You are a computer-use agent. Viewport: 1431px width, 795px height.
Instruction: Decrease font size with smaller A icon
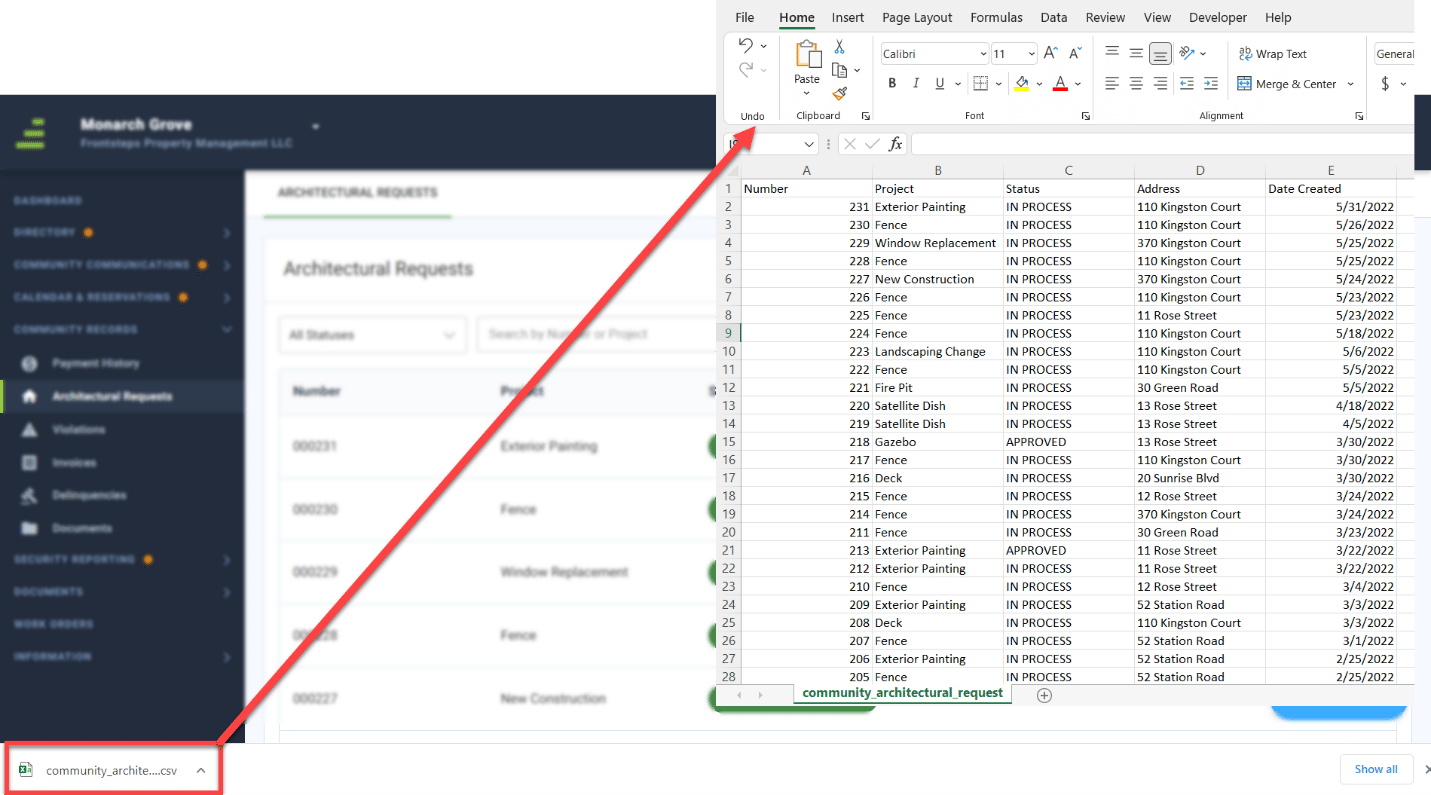1075,53
